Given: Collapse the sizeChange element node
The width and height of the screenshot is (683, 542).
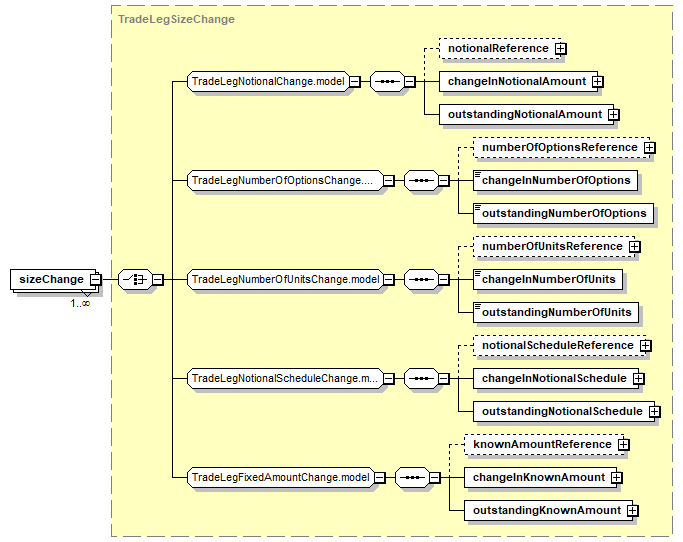Looking at the screenshot, I should (95, 280).
